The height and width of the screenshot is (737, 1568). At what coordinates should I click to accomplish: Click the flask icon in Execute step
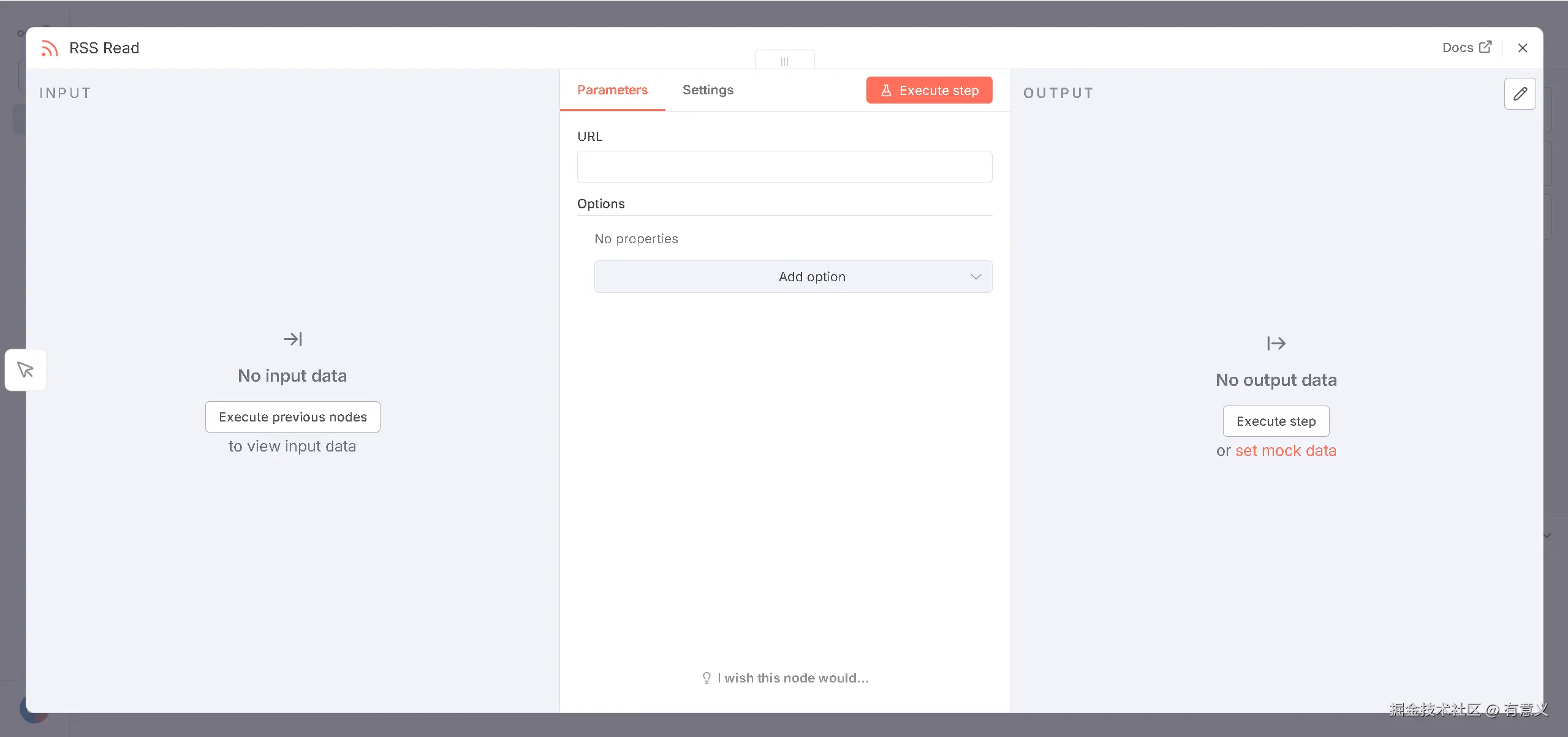[x=886, y=91]
